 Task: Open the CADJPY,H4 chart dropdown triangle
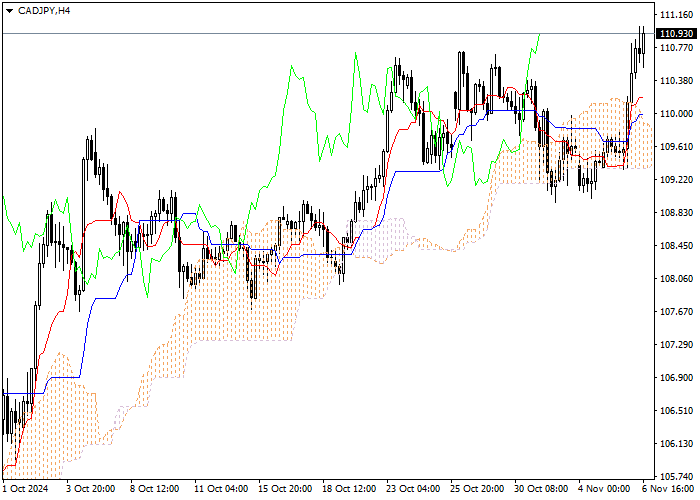pos(9,11)
